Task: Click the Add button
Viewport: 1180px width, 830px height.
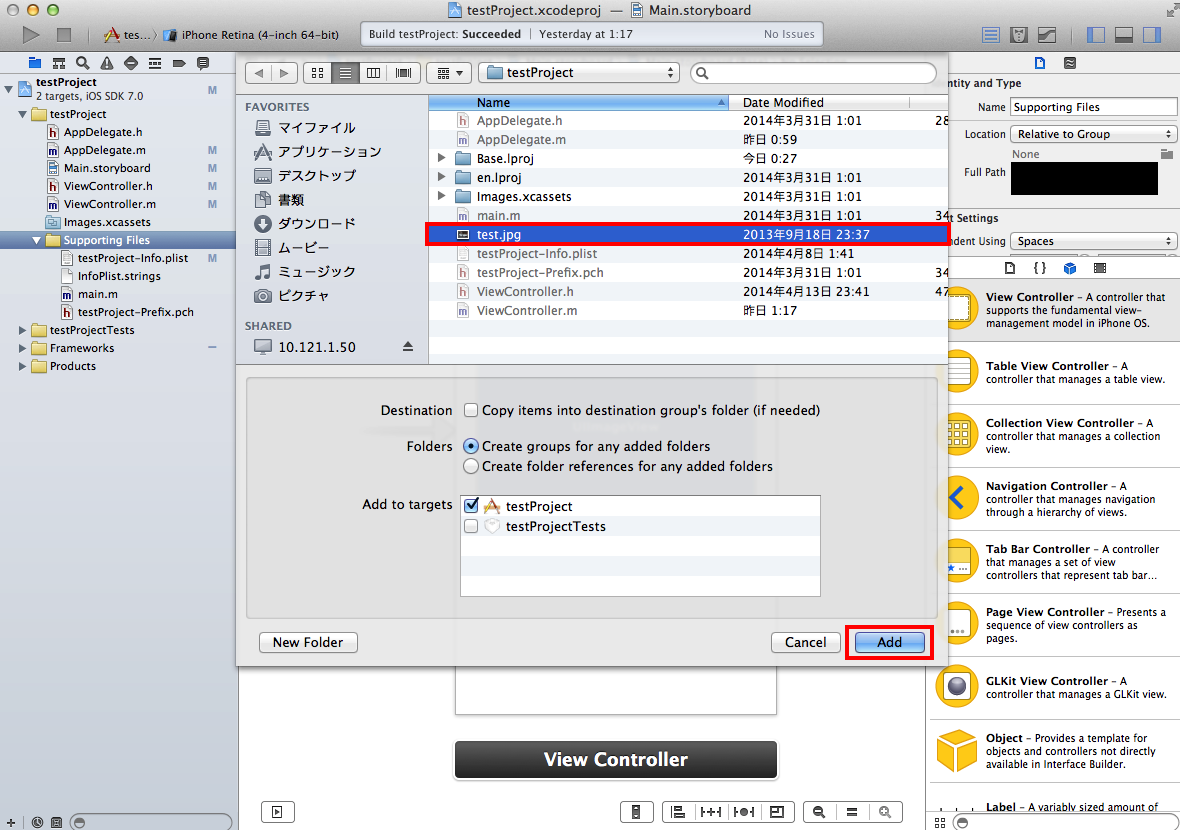Action: pos(889,643)
